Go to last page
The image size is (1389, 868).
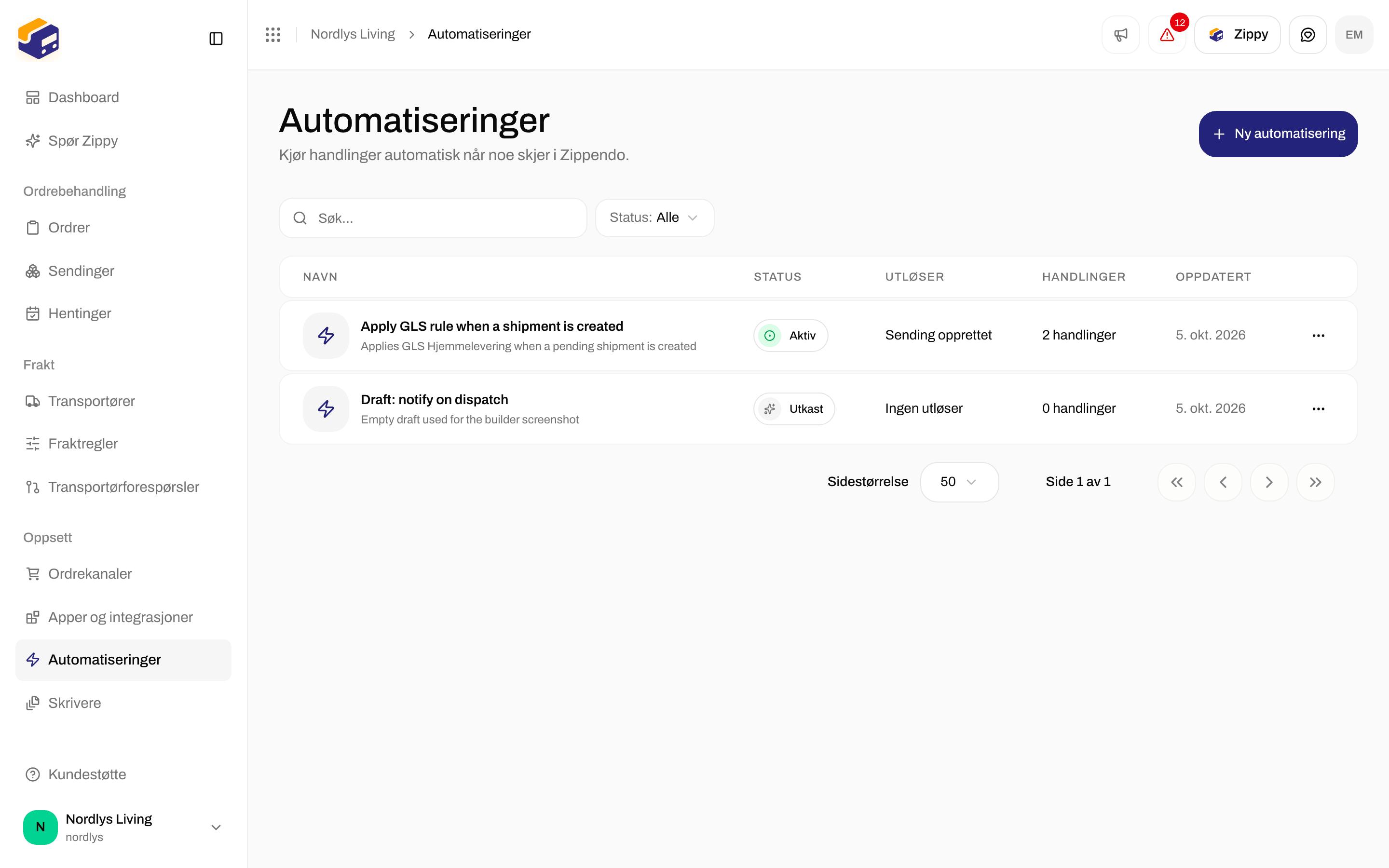(1316, 482)
